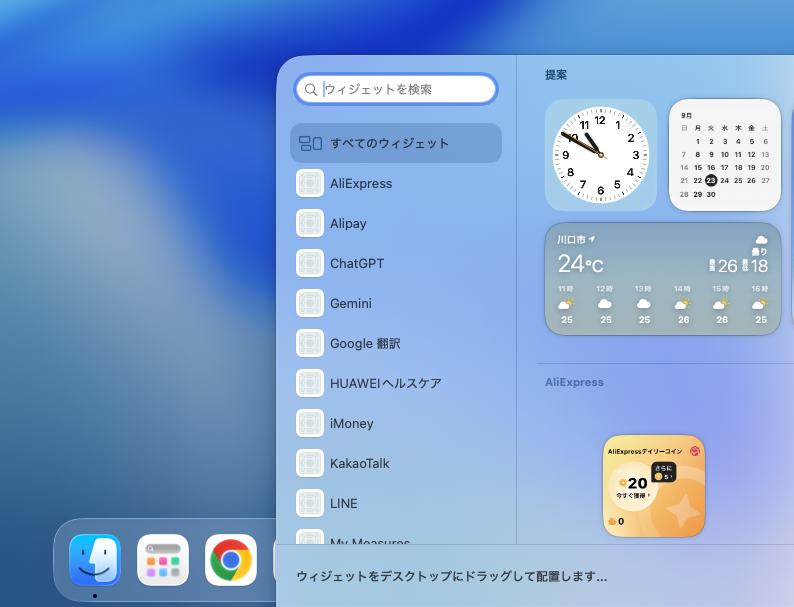The height and width of the screenshot is (607, 794).
Task: Click the さらに bonus badge in AliExpress widget
Action: pyautogui.click(x=663, y=472)
